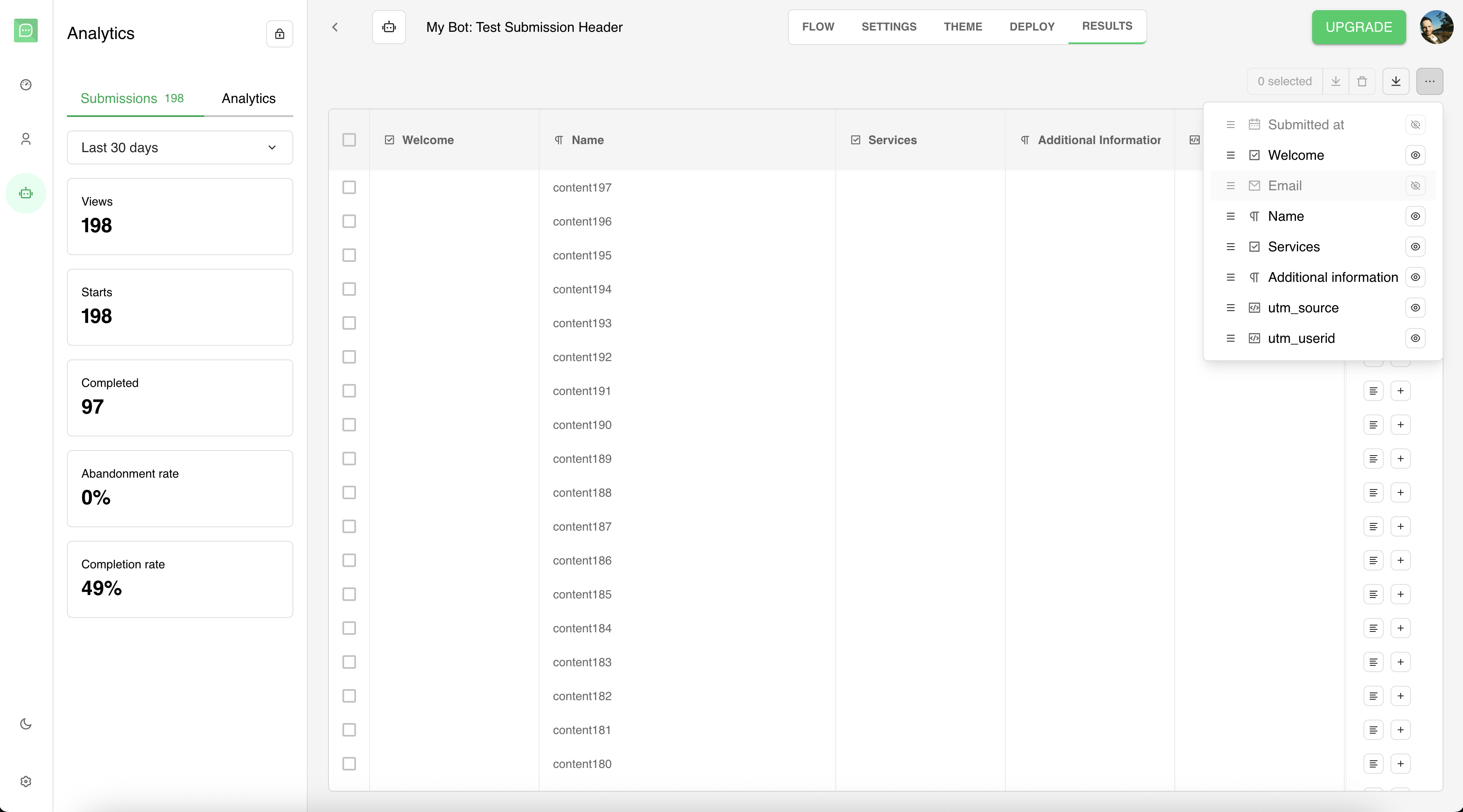Show the Email column via eye toggle
1463x812 pixels.
[1415, 186]
